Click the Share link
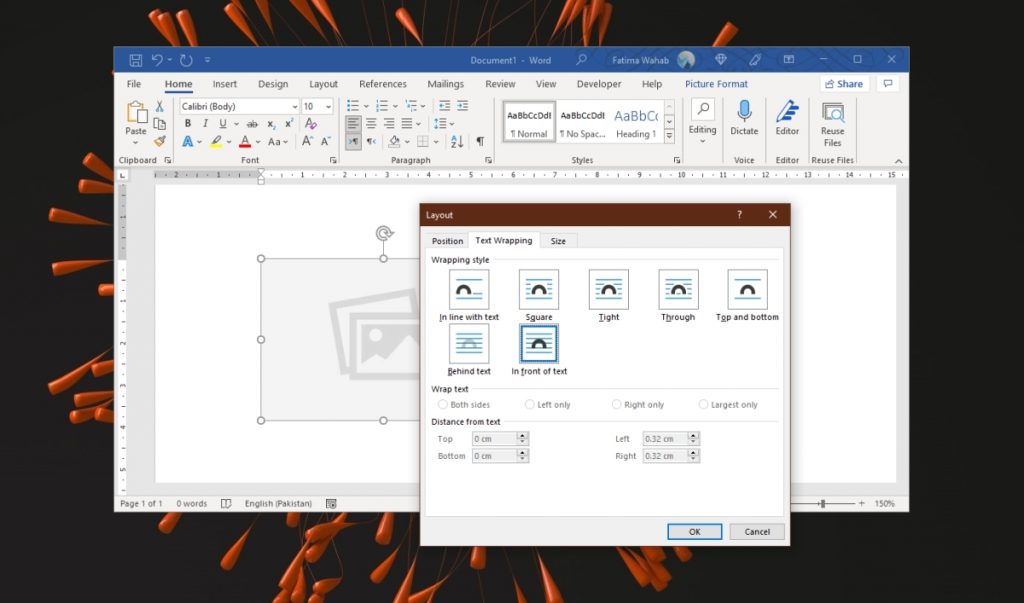This screenshot has height=603, width=1024. tap(843, 83)
